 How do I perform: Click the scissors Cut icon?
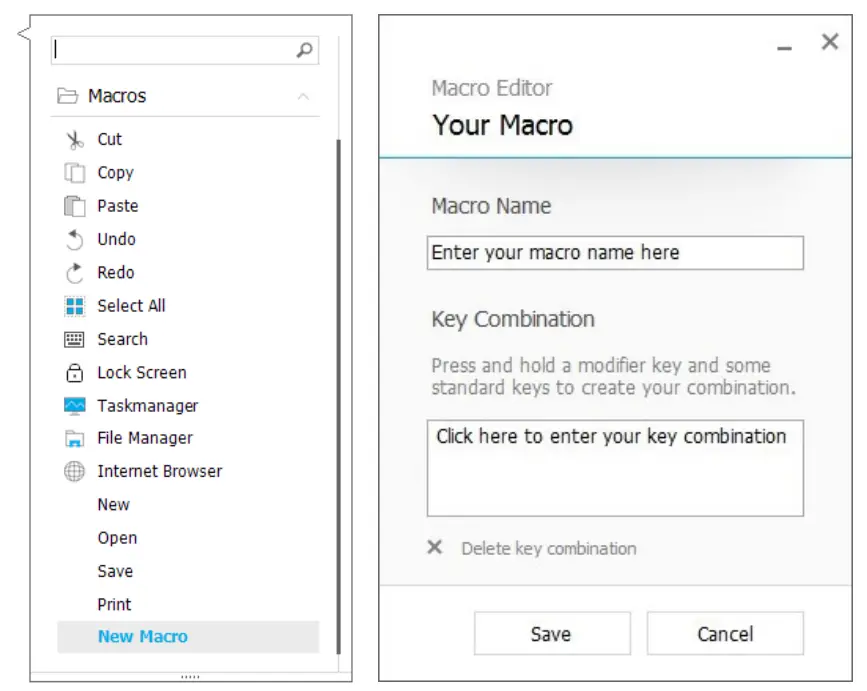(75, 140)
